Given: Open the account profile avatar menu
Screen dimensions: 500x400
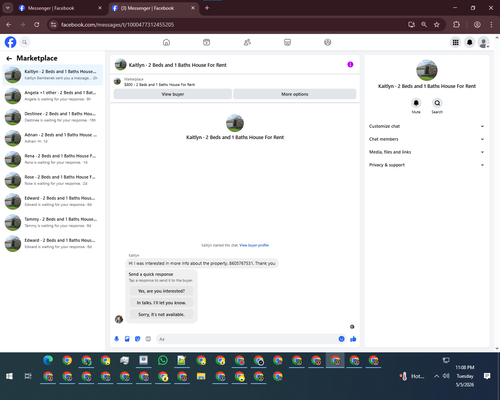Looking at the screenshot, I should pyautogui.click(x=483, y=42).
